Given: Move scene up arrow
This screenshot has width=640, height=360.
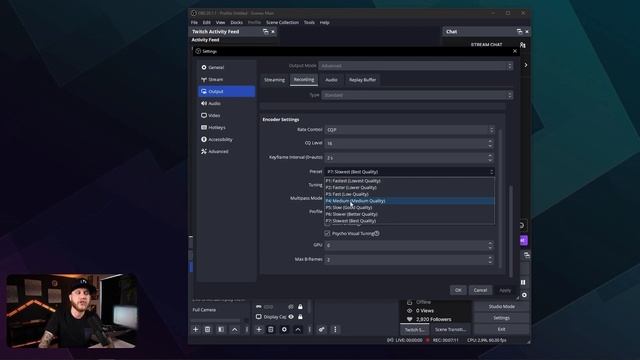Looking at the screenshot, I should [235, 329].
